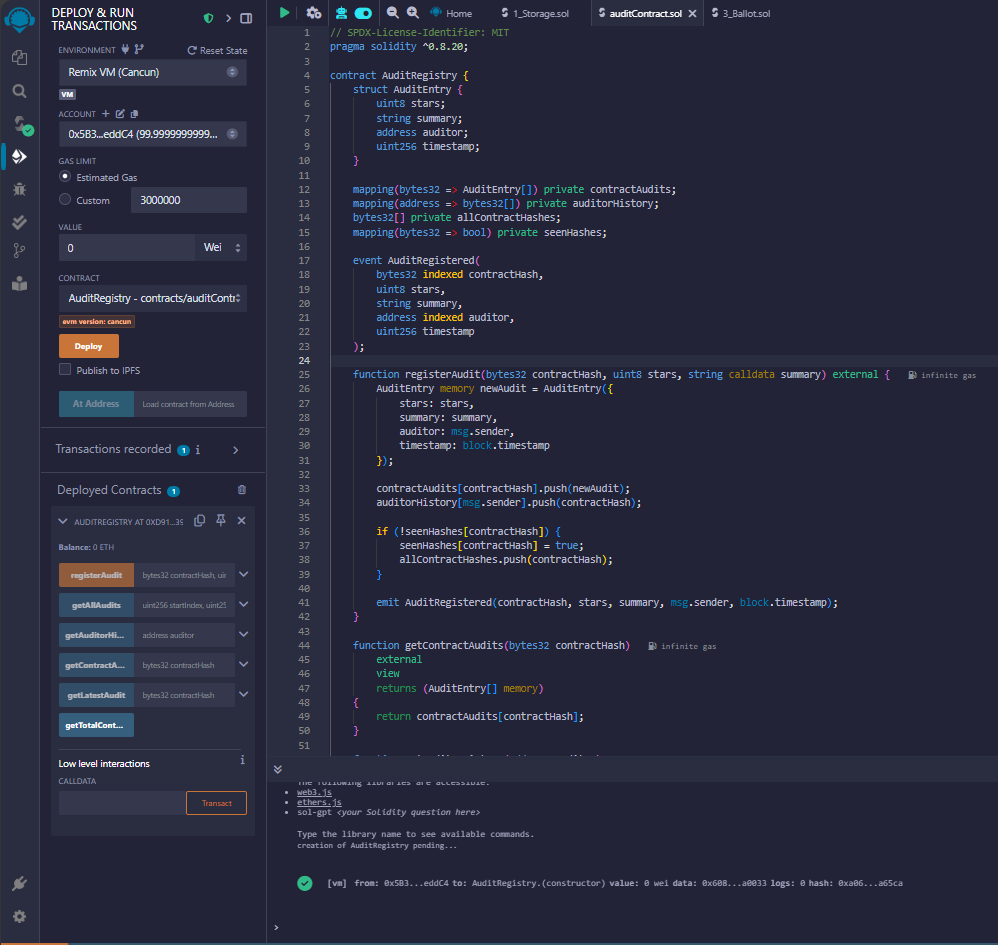Open the Remix VM (Cancun) environment dropdown

pos(152,72)
